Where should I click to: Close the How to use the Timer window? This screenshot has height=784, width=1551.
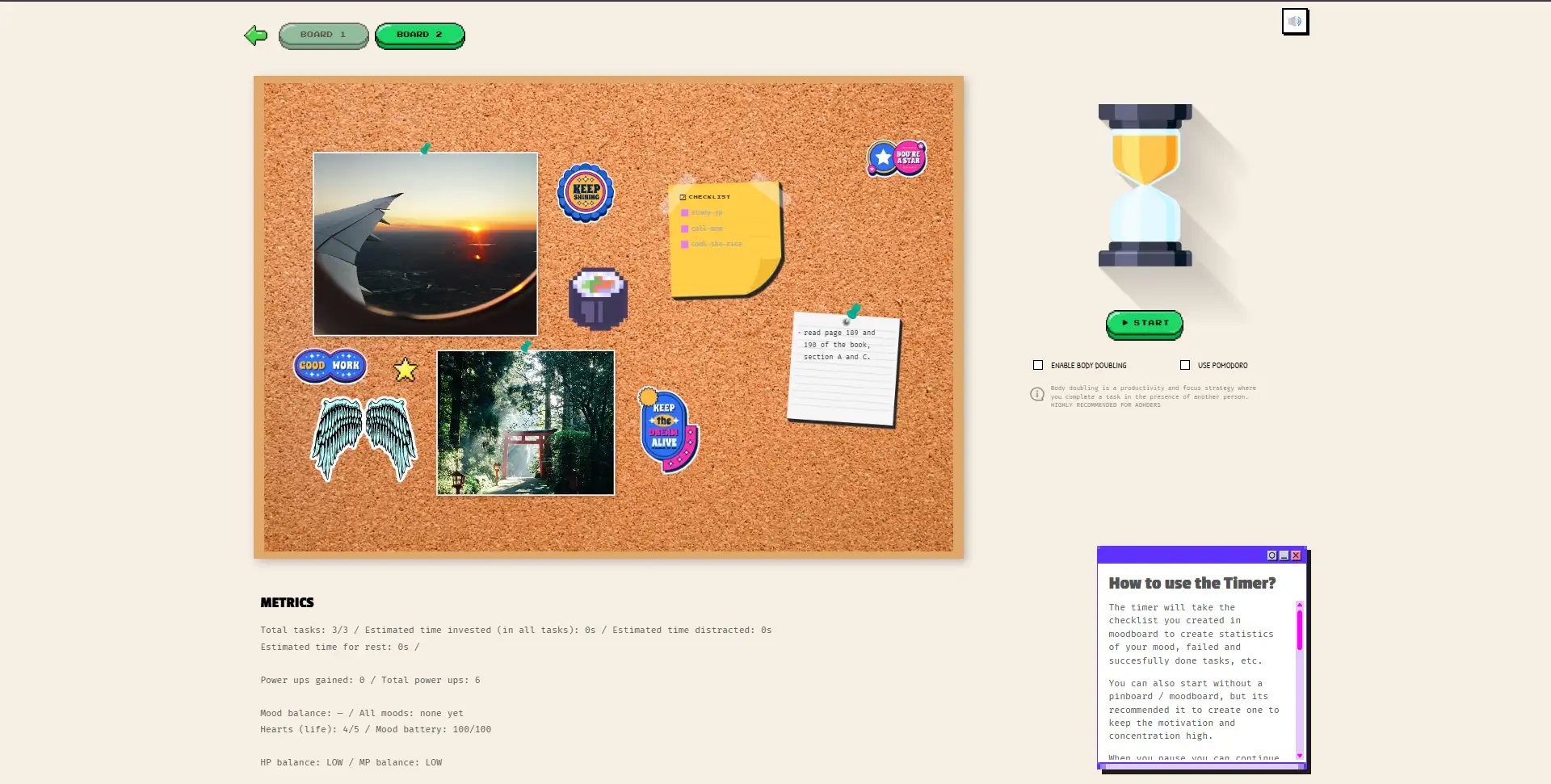point(1297,556)
